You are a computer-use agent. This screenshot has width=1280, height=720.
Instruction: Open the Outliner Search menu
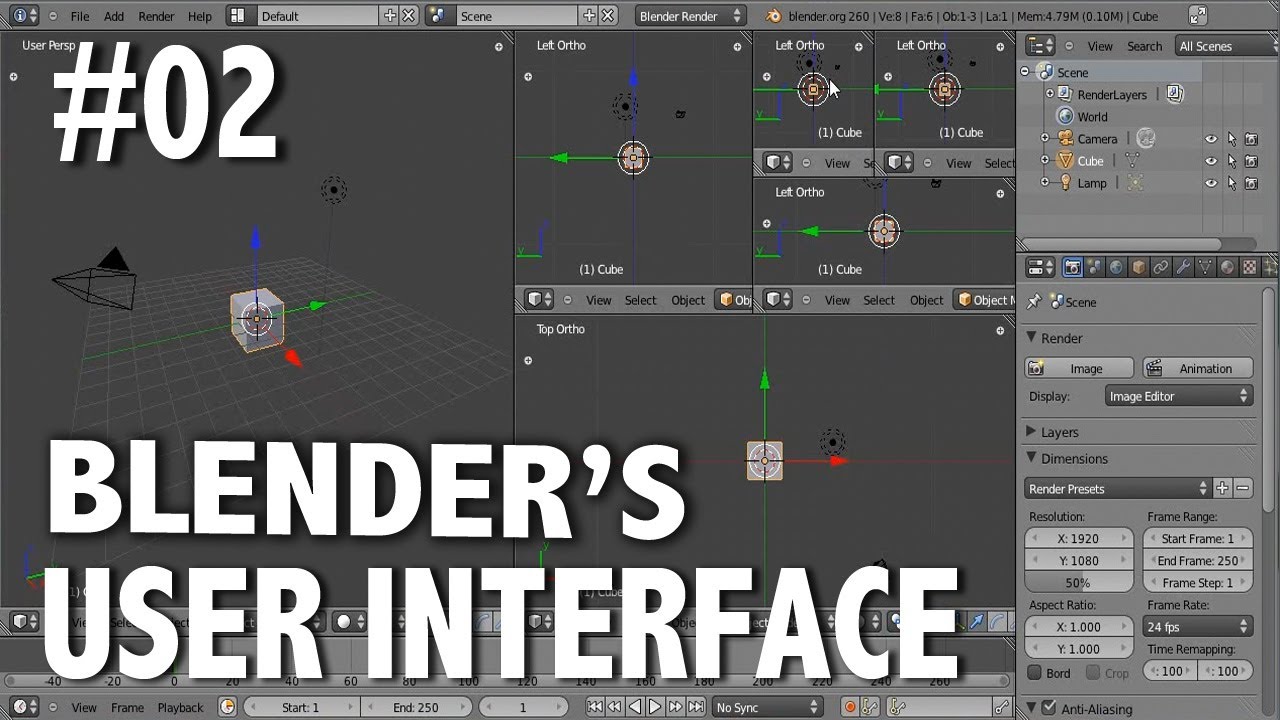click(1144, 46)
